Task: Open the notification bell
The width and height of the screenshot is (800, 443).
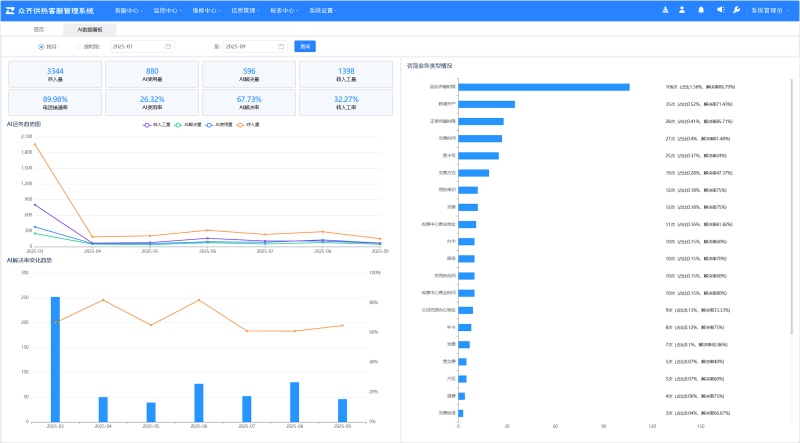Action: pyautogui.click(x=700, y=10)
